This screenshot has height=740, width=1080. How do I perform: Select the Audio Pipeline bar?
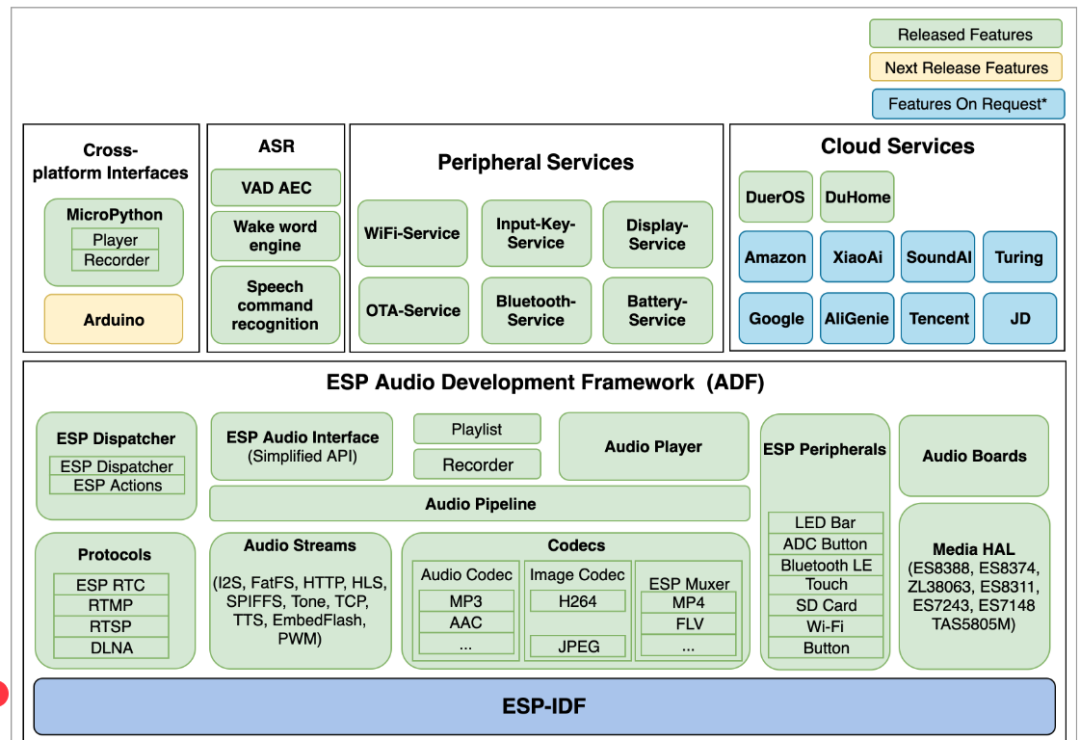(x=480, y=504)
